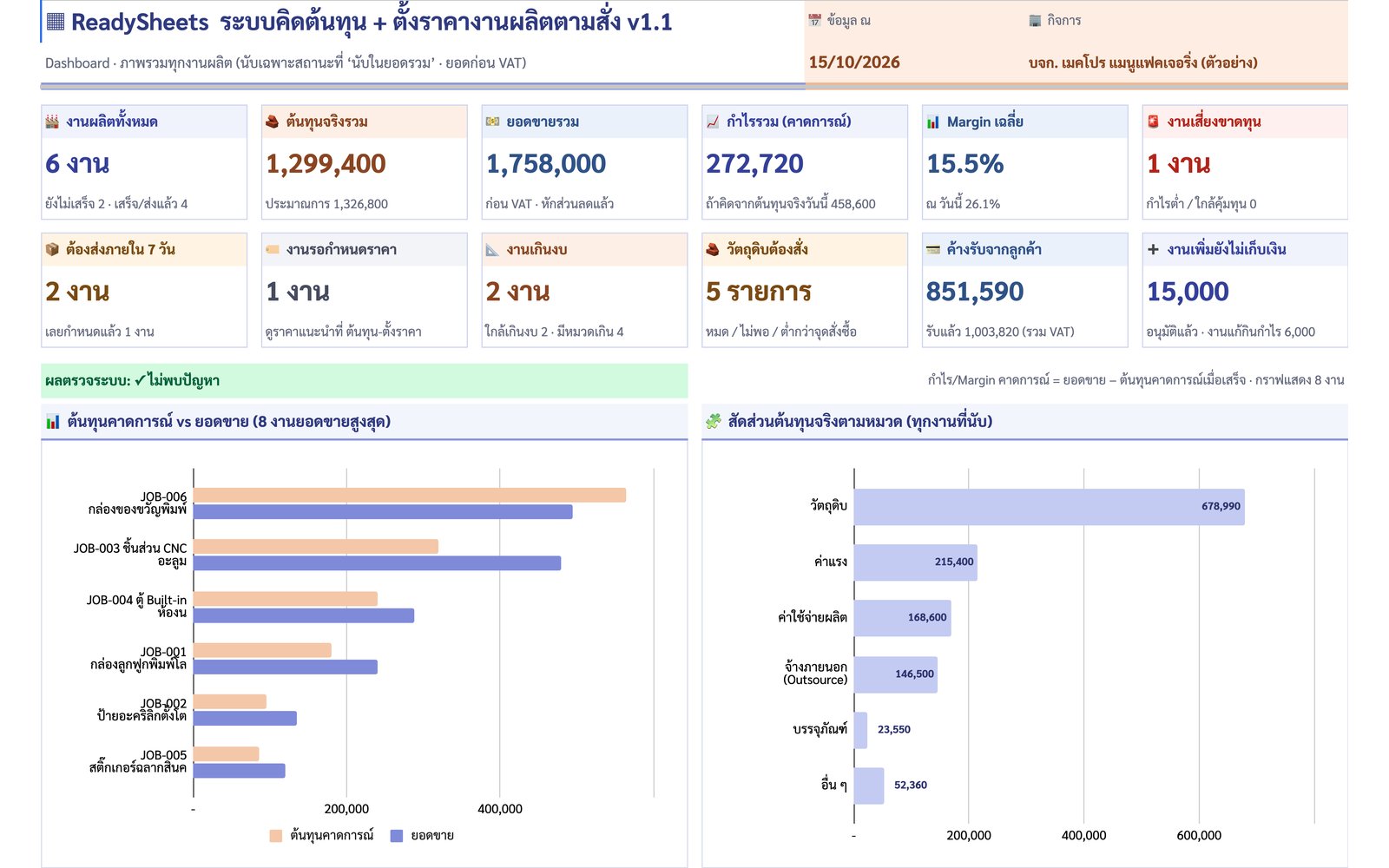1389x868 pixels.
Task: Click the อื่น ๆ value label 52,360
Action: coord(911,785)
